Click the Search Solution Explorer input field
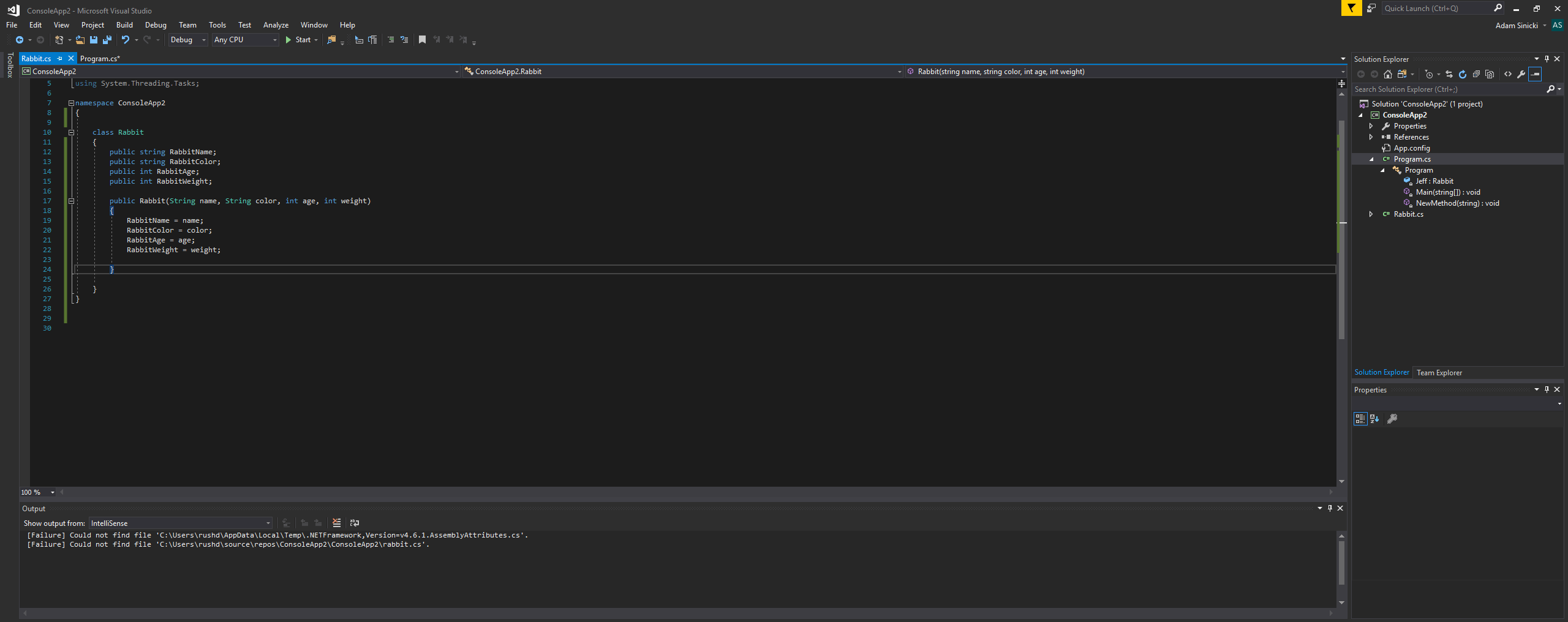Viewport: 1568px width, 622px height. click(1449, 89)
